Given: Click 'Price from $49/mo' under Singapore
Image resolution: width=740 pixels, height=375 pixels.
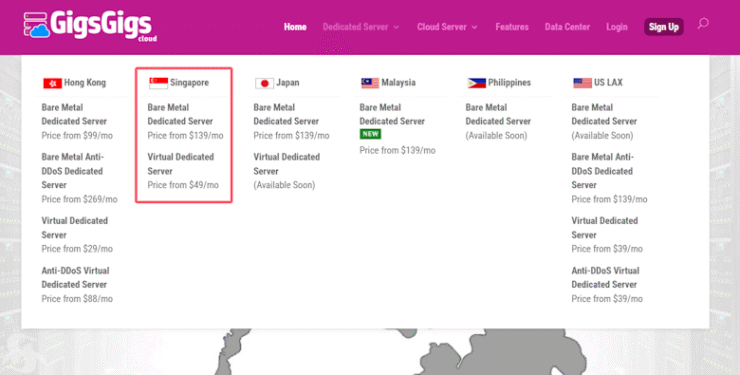Looking at the screenshot, I should pos(183,185).
